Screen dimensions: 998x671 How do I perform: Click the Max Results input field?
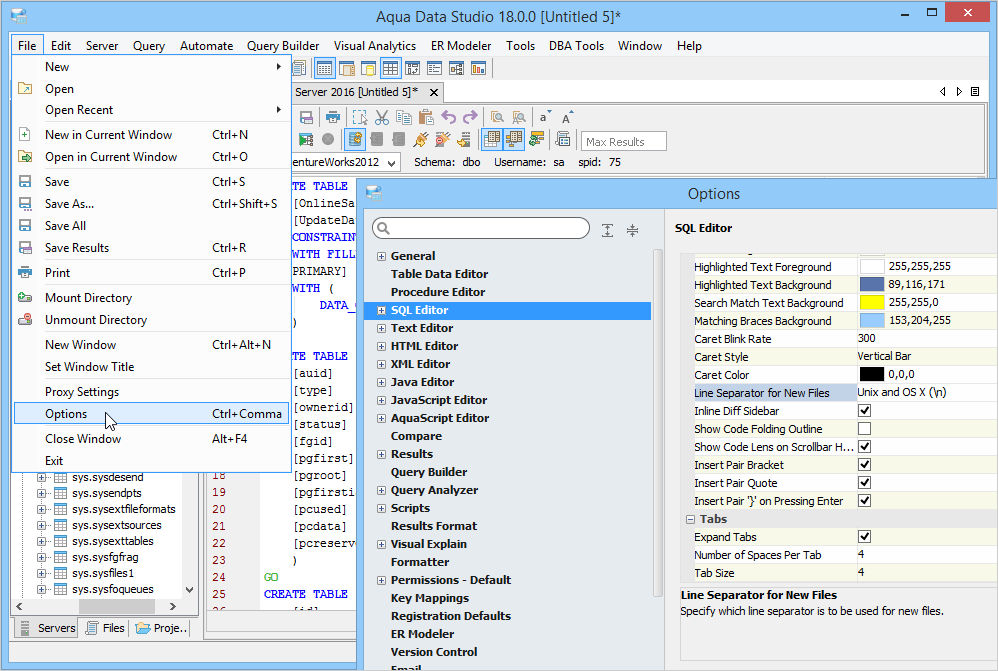point(624,142)
